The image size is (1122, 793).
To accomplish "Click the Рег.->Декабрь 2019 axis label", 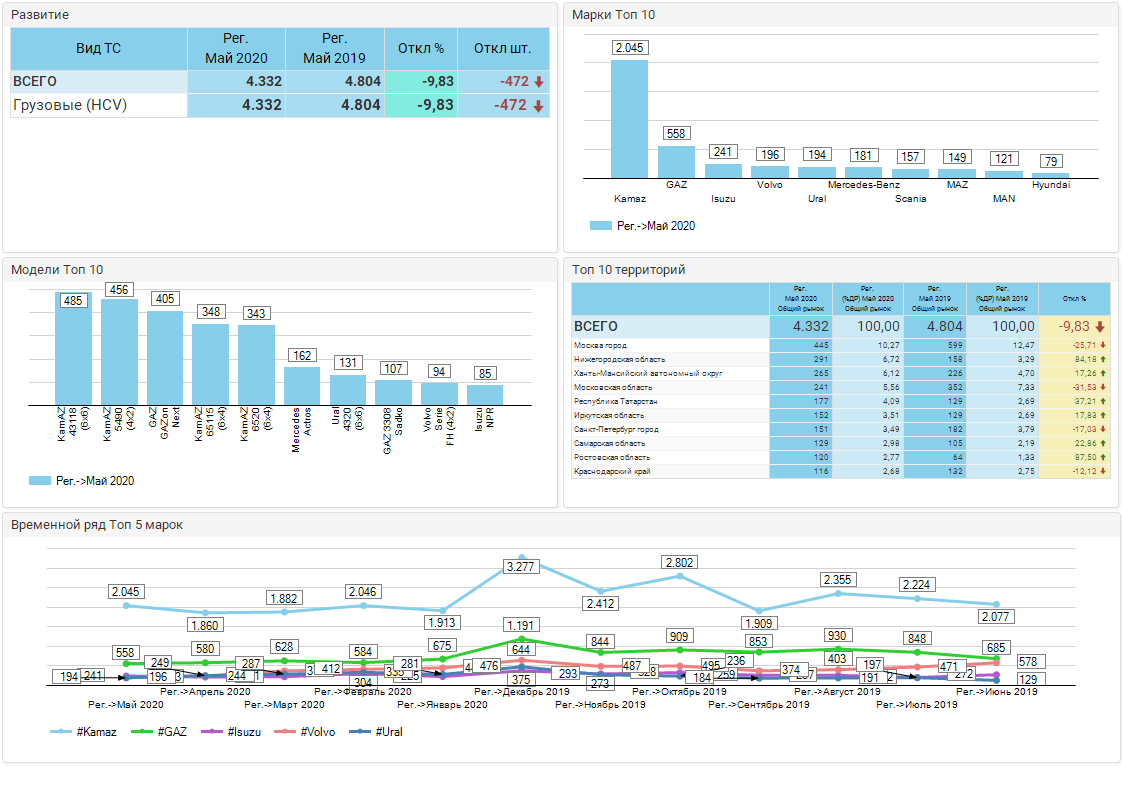I will pos(522,691).
